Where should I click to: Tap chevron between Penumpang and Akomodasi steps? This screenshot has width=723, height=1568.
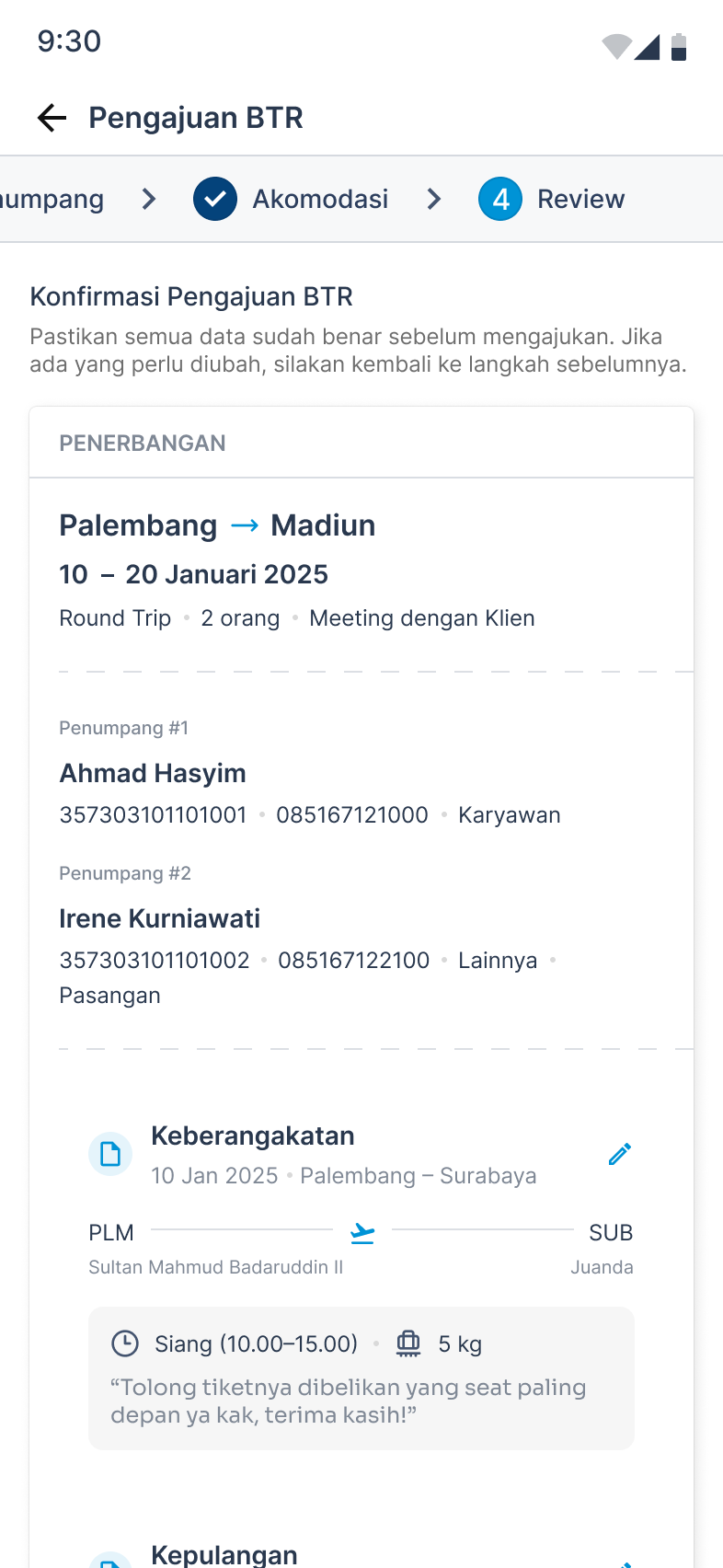click(x=149, y=199)
